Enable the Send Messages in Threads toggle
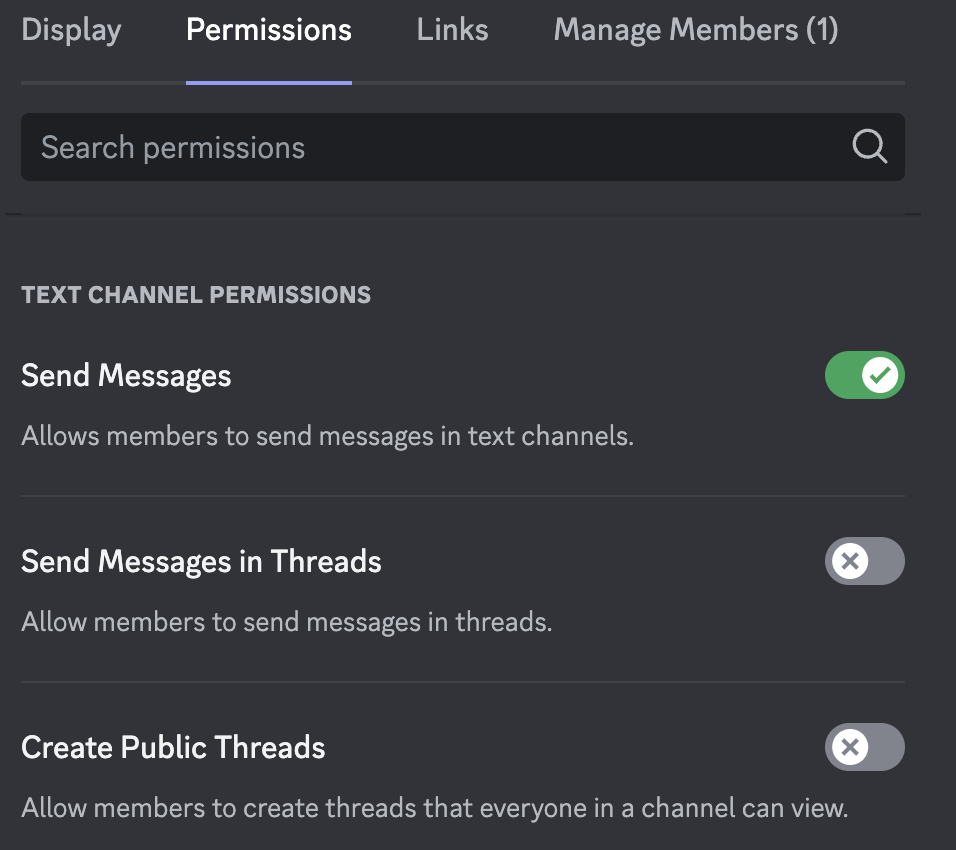 pos(865,561)
